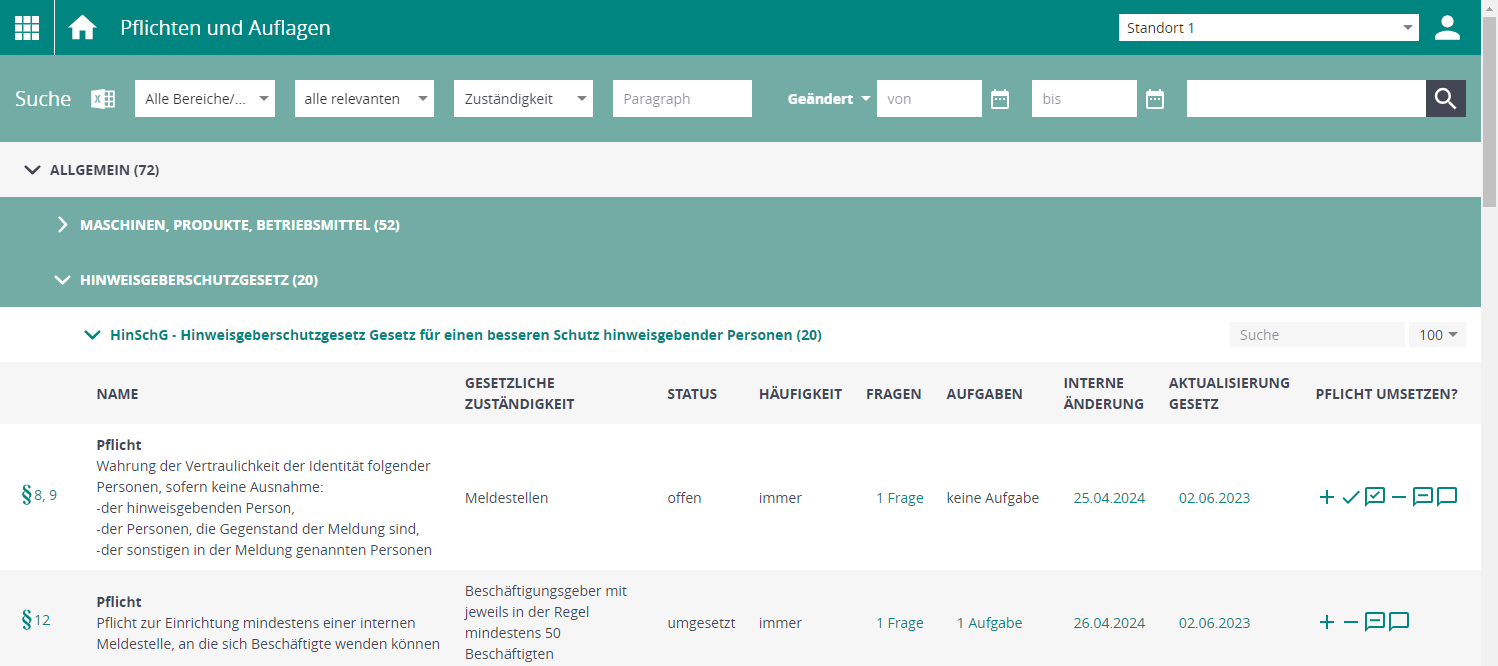
Task: Open '1 Frage' link on § 12 row
Action: (899, 622)
